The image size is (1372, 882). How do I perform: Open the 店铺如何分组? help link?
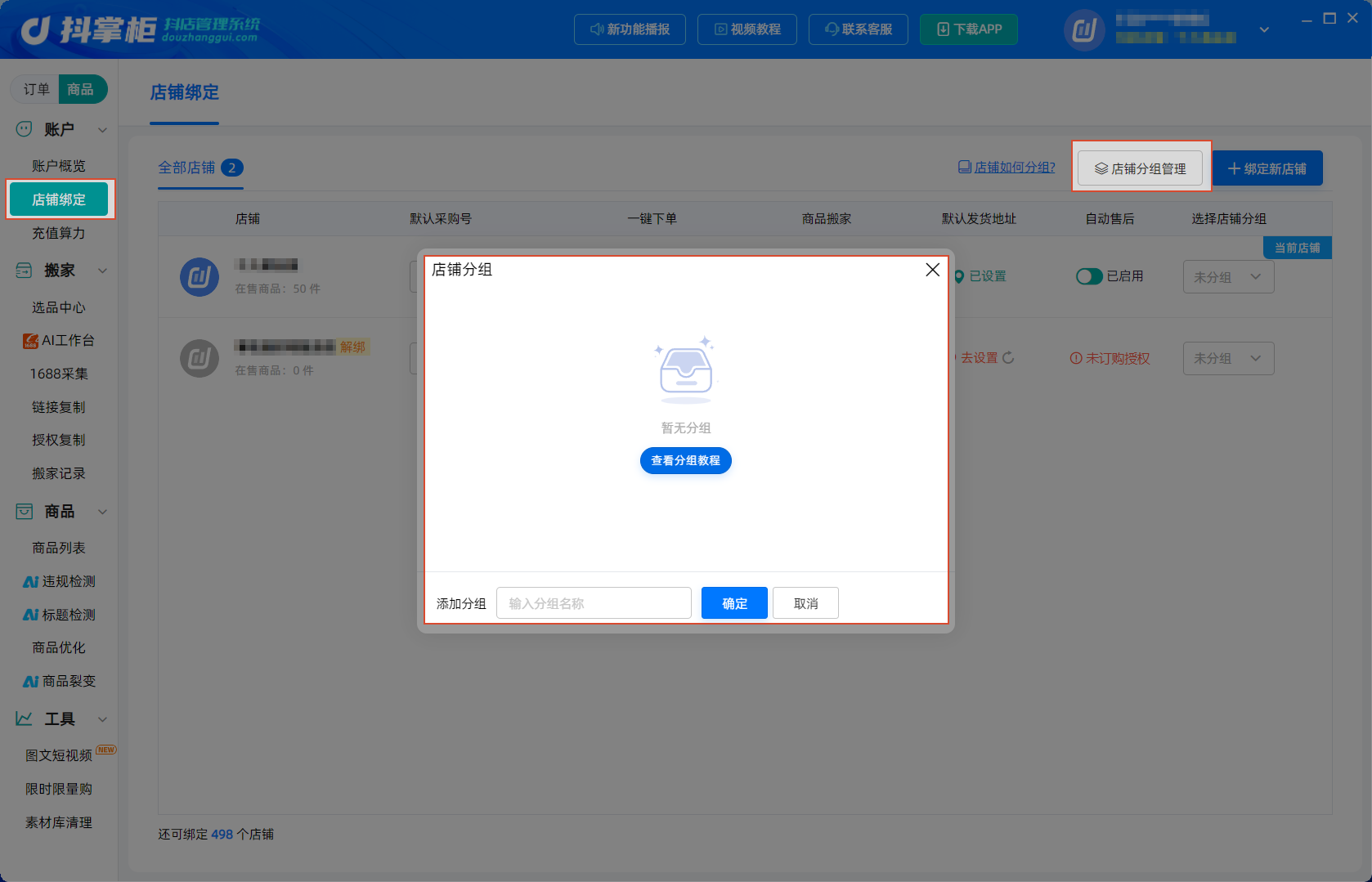click(1007, 168)
